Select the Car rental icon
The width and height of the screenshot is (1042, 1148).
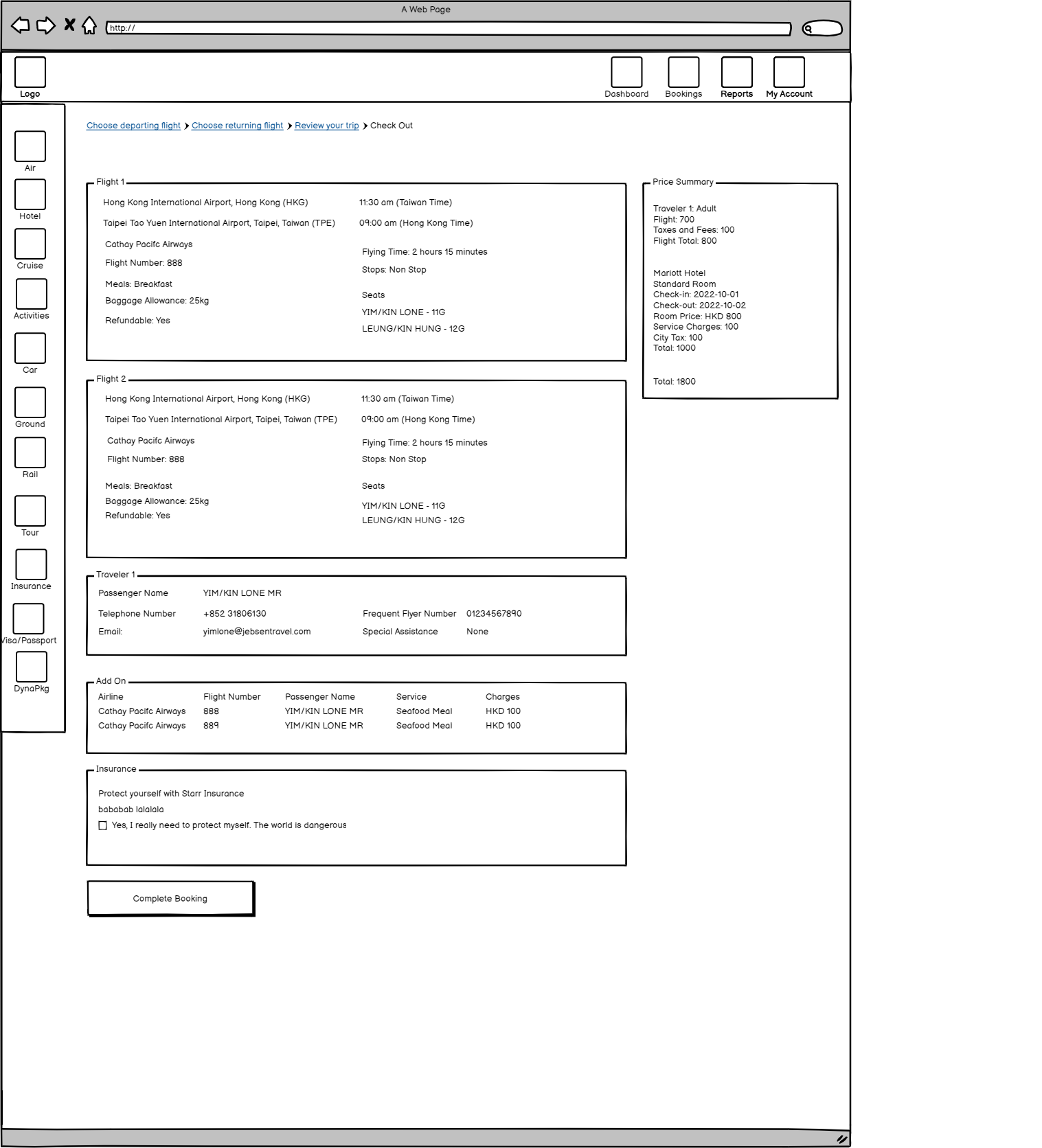[x=30, y=348]
